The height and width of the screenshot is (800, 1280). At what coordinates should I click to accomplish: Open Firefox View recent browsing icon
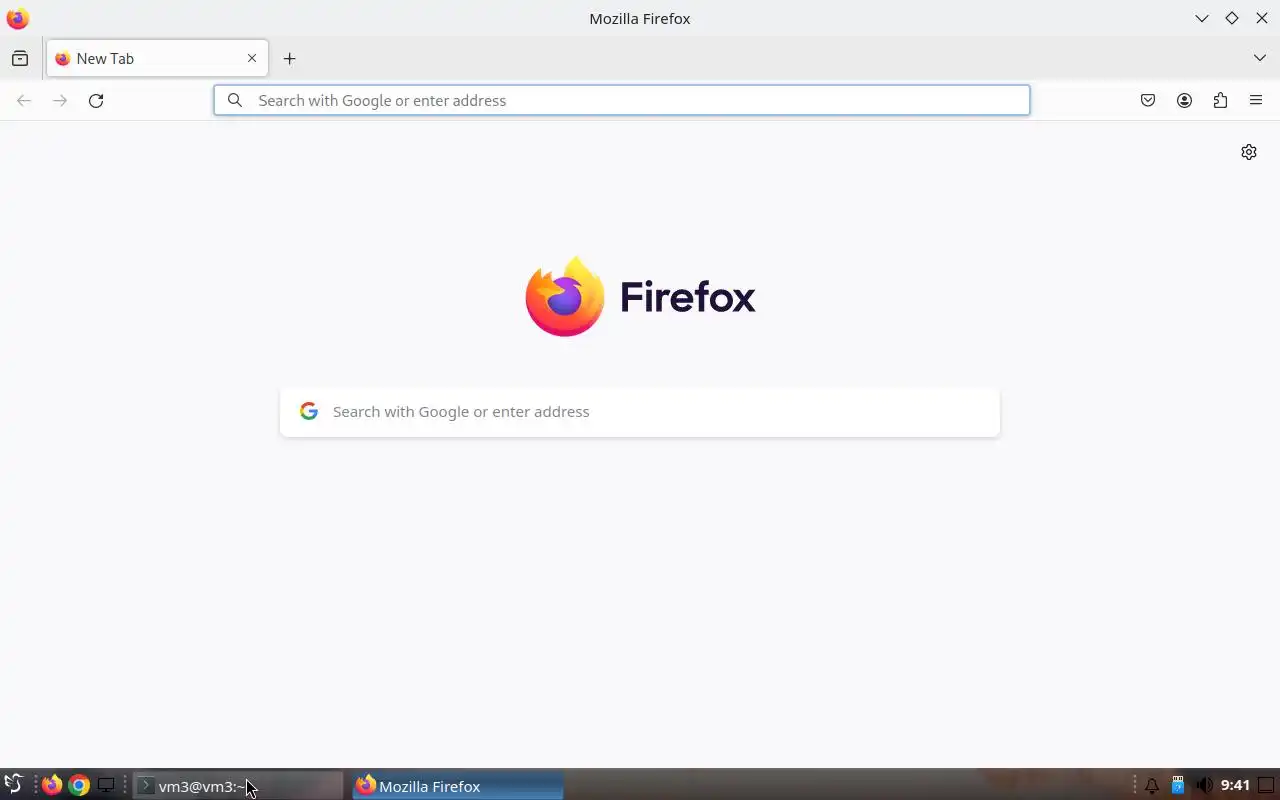pyautogui.click(x=20, y=58)
